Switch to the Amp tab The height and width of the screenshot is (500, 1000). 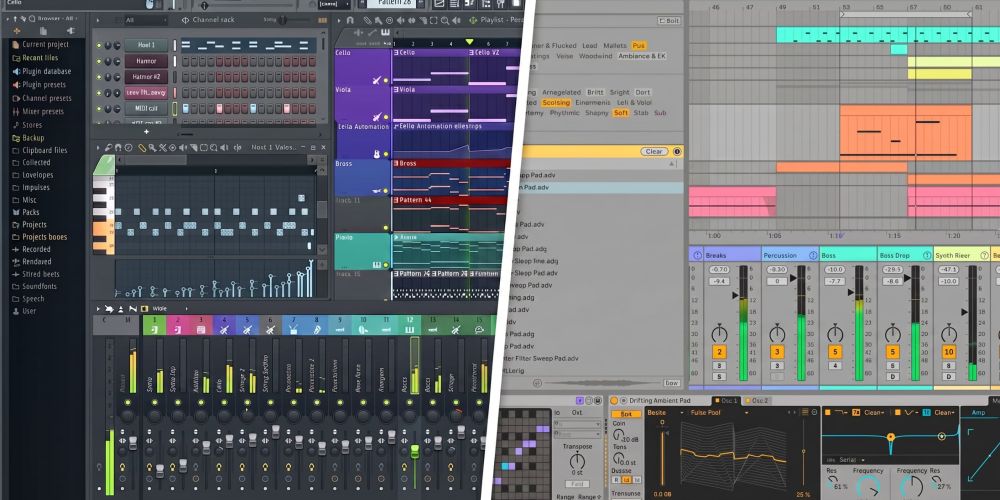pos(978,413)
